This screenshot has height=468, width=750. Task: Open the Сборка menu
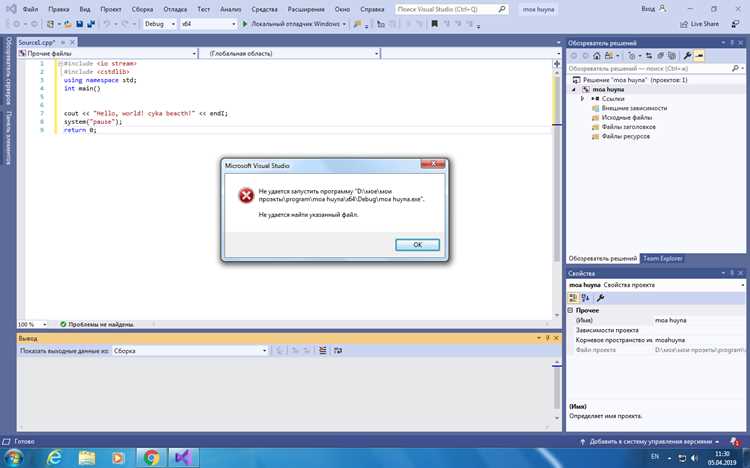point(143,9)
